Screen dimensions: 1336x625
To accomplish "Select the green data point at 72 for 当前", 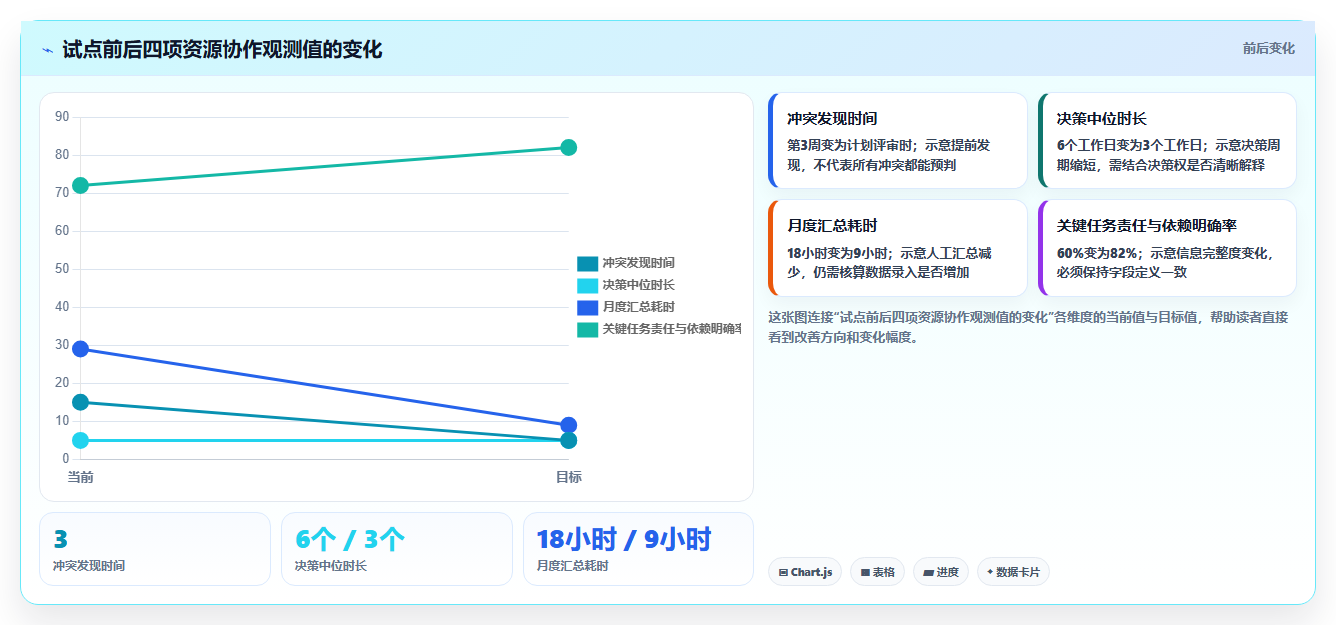I will tap(81, 185).
